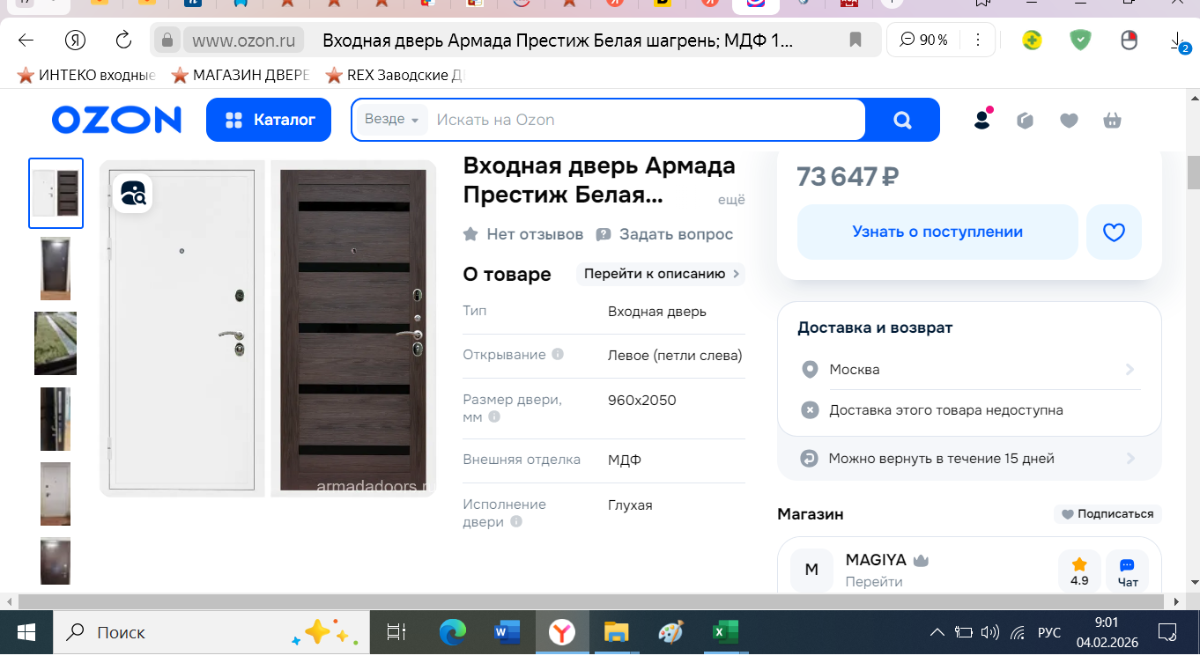
Task: Click image search icon on door photo
Action: (x=133, y=192)
